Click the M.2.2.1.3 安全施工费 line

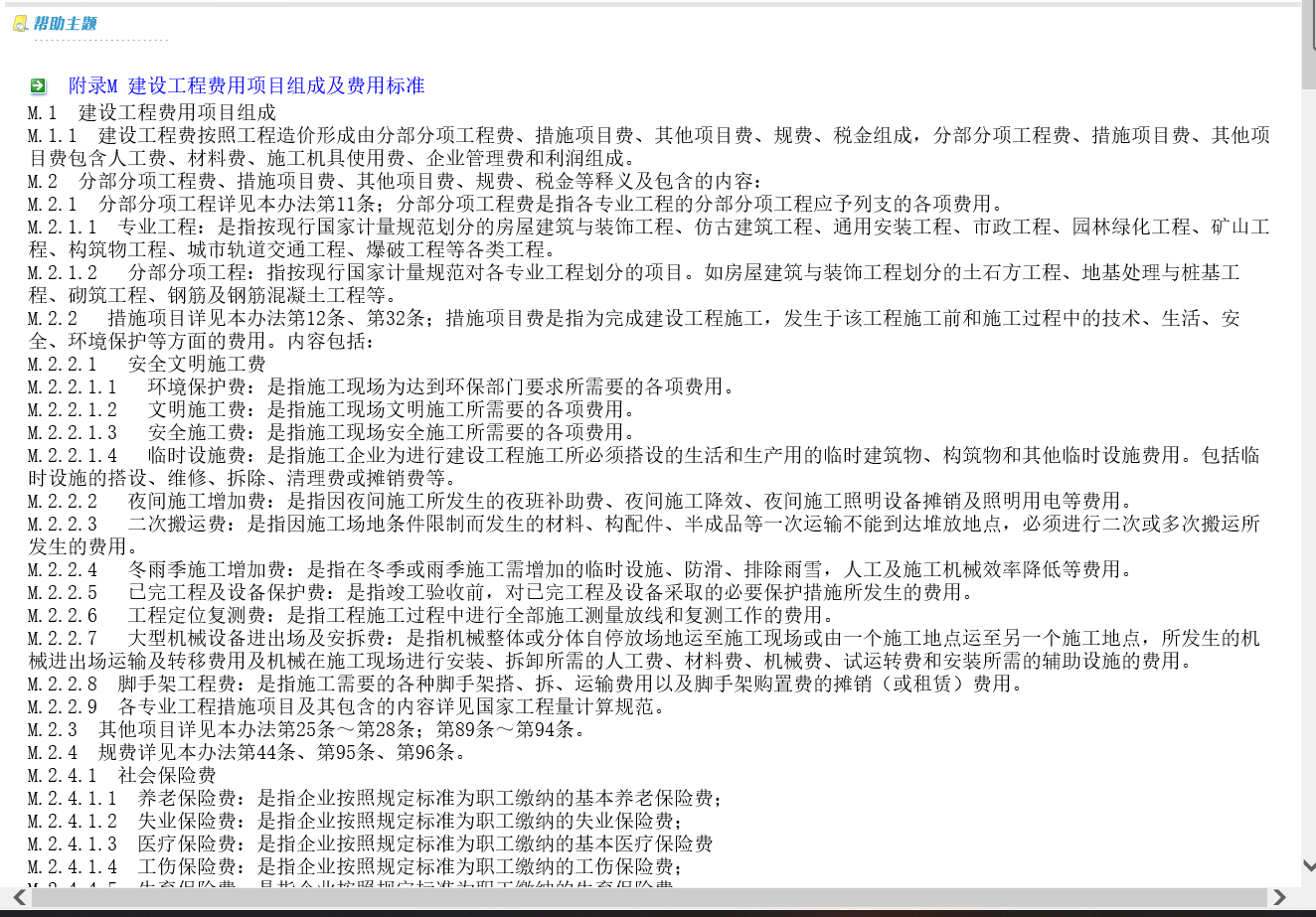[331, 433]
